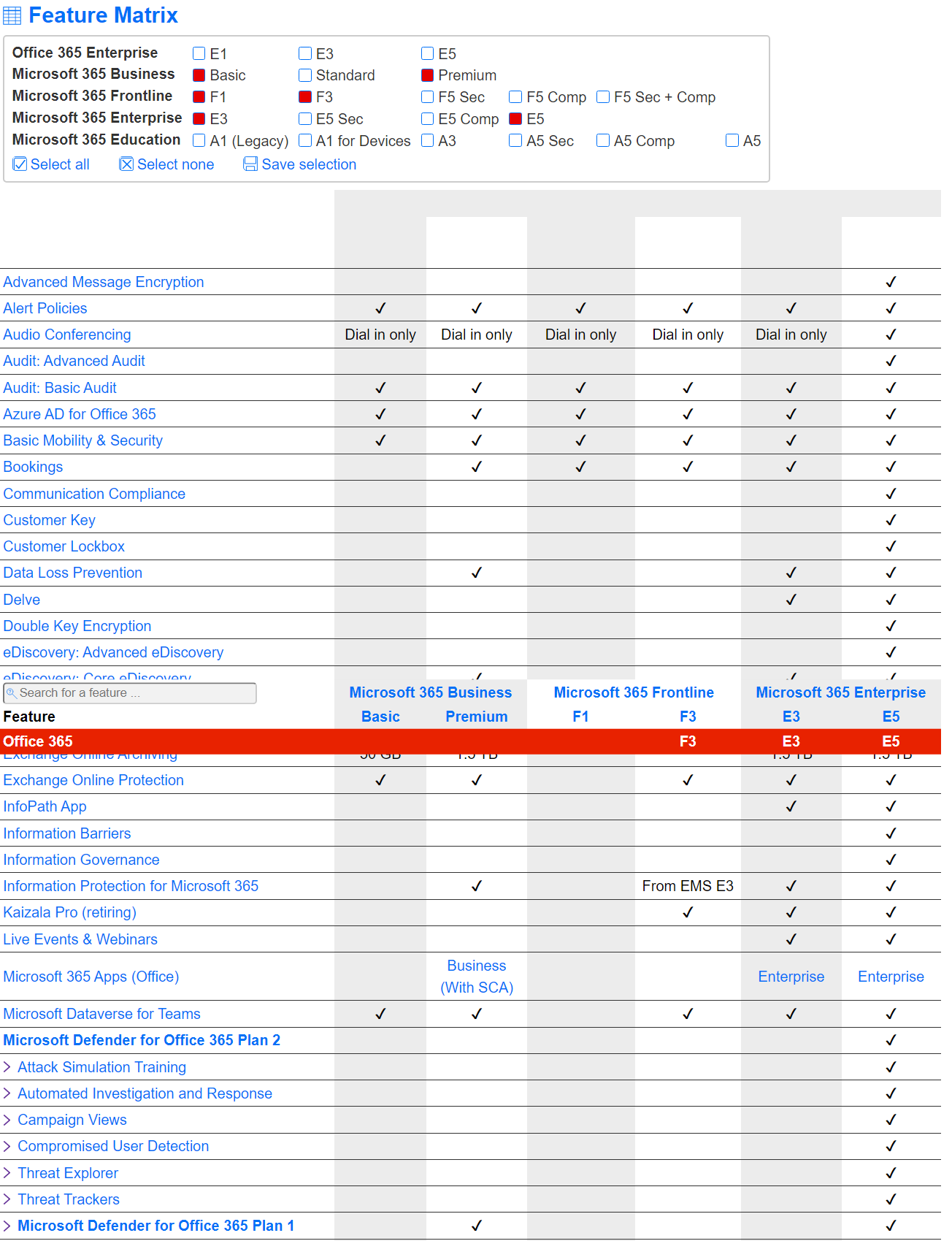The image size is (952, 1241).
Task: Click the Search for a feature field
Action: pos(130,693)
